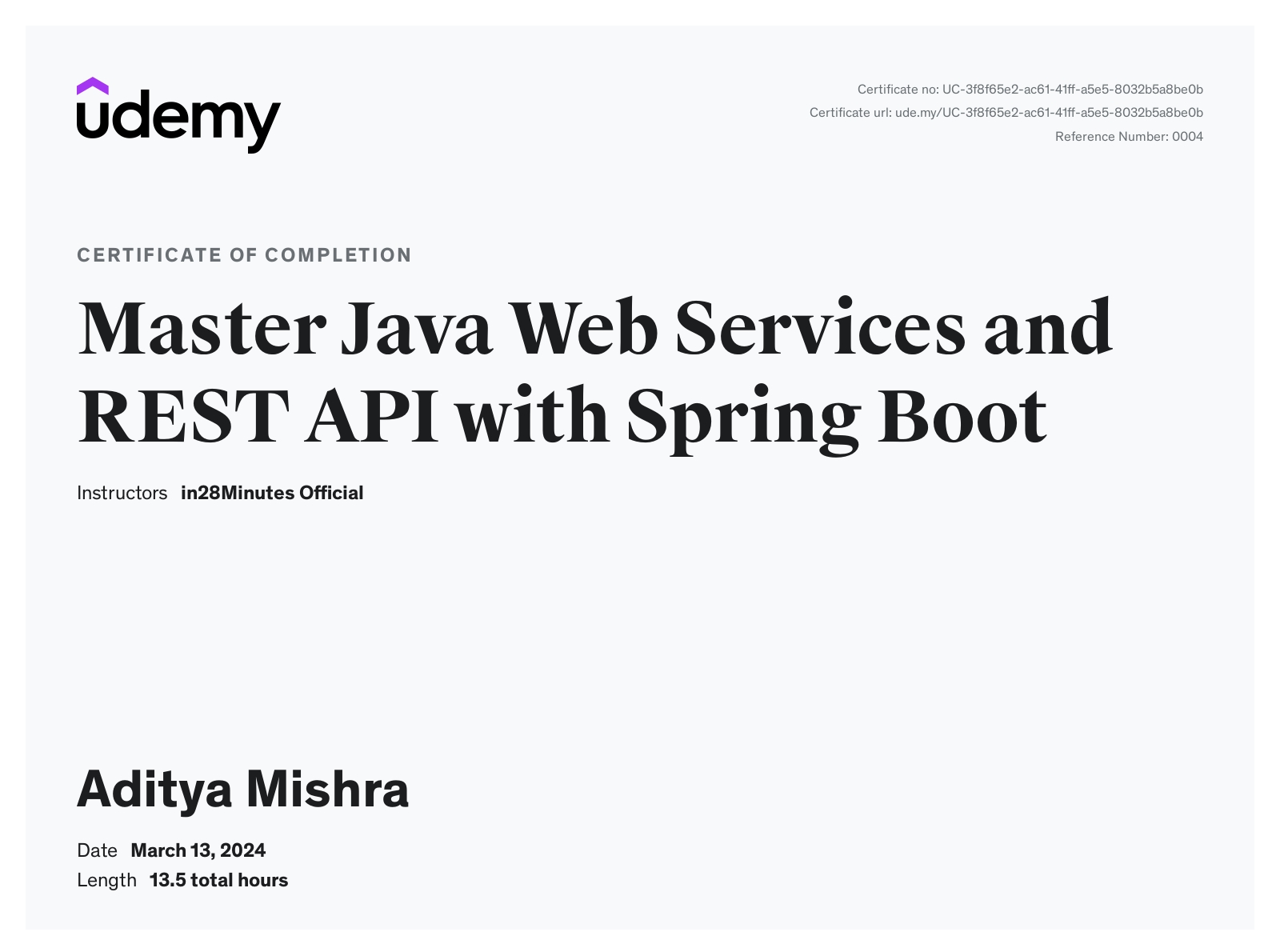Click the course title "Master Java Web Services"
The width and height of the screenshot is (1280, 952).
coord(522,327)
